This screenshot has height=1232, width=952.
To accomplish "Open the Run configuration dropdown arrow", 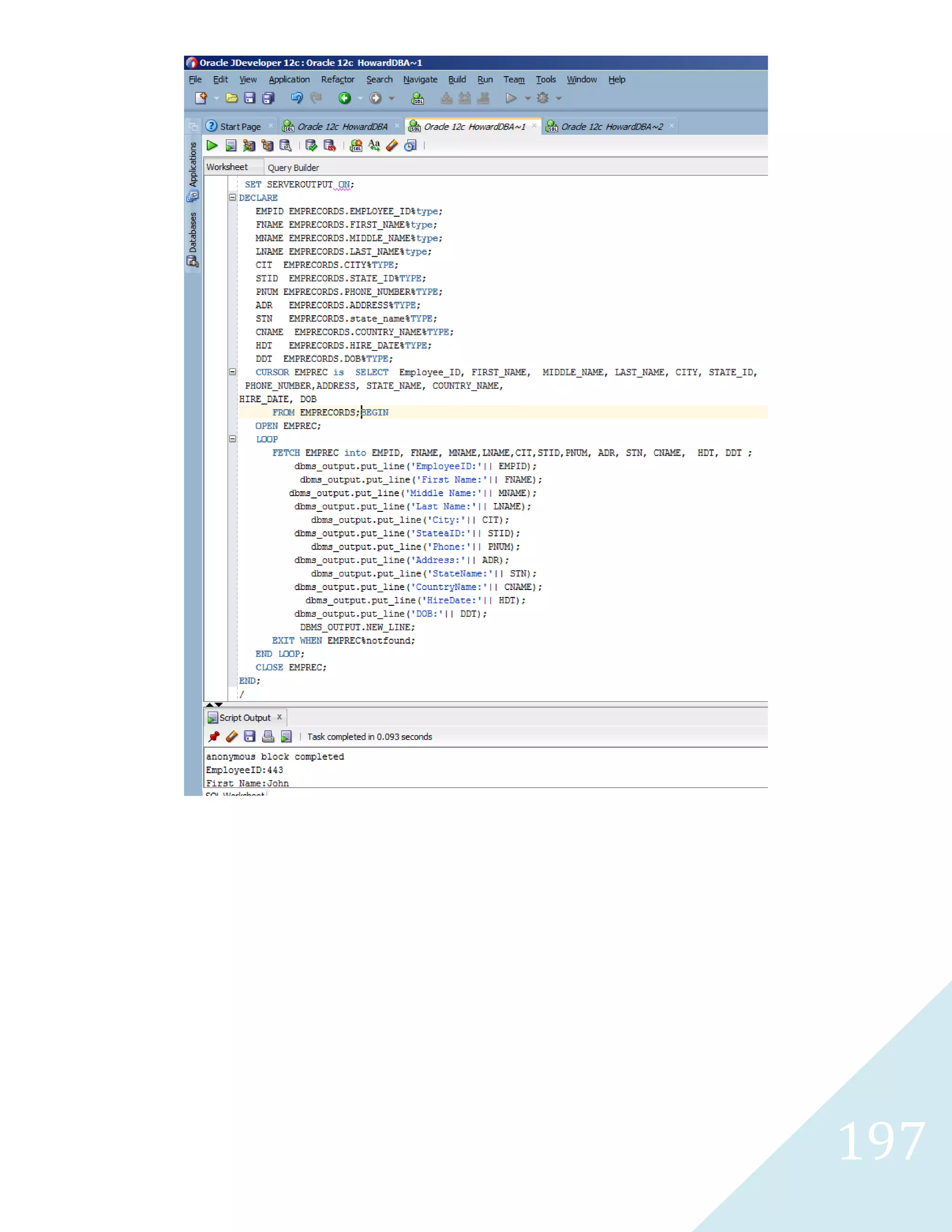I will tap(528, 98).
